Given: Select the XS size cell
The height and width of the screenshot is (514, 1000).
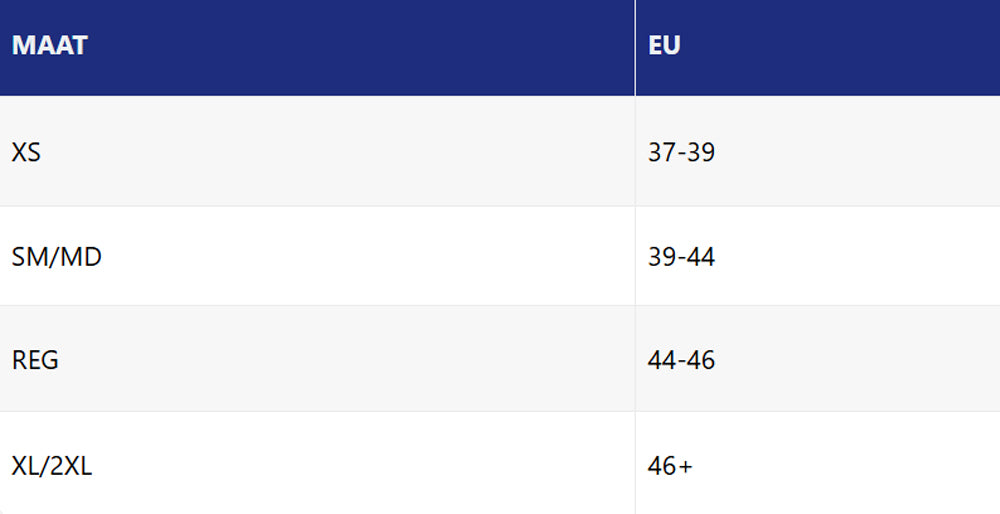Looking at the screenshot, I should point(27,153).
